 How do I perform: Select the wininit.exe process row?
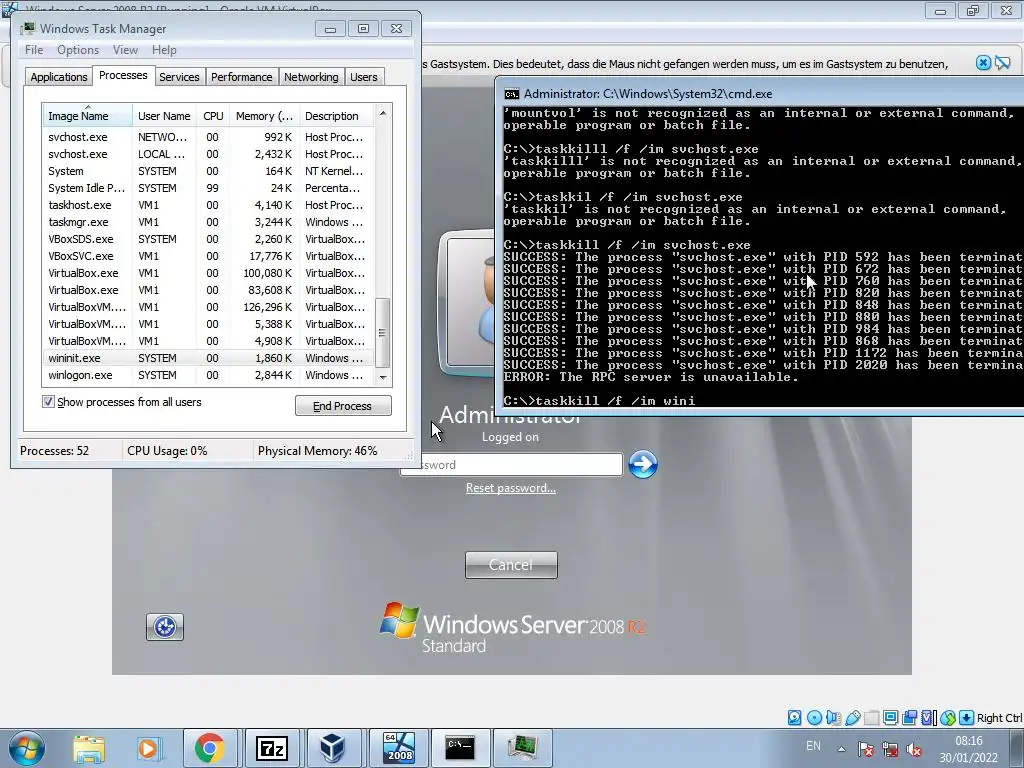(208, 358)
